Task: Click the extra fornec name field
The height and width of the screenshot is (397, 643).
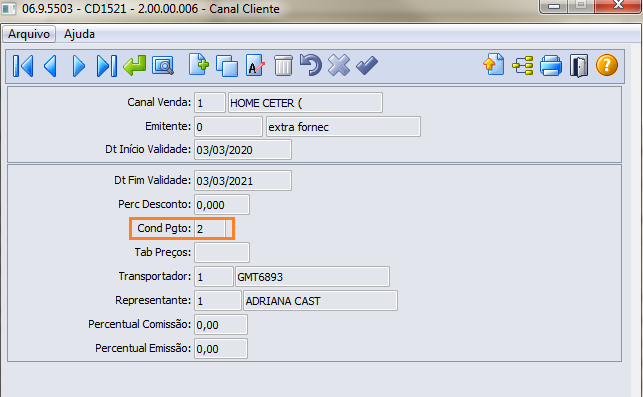Action: coord(343,127)
